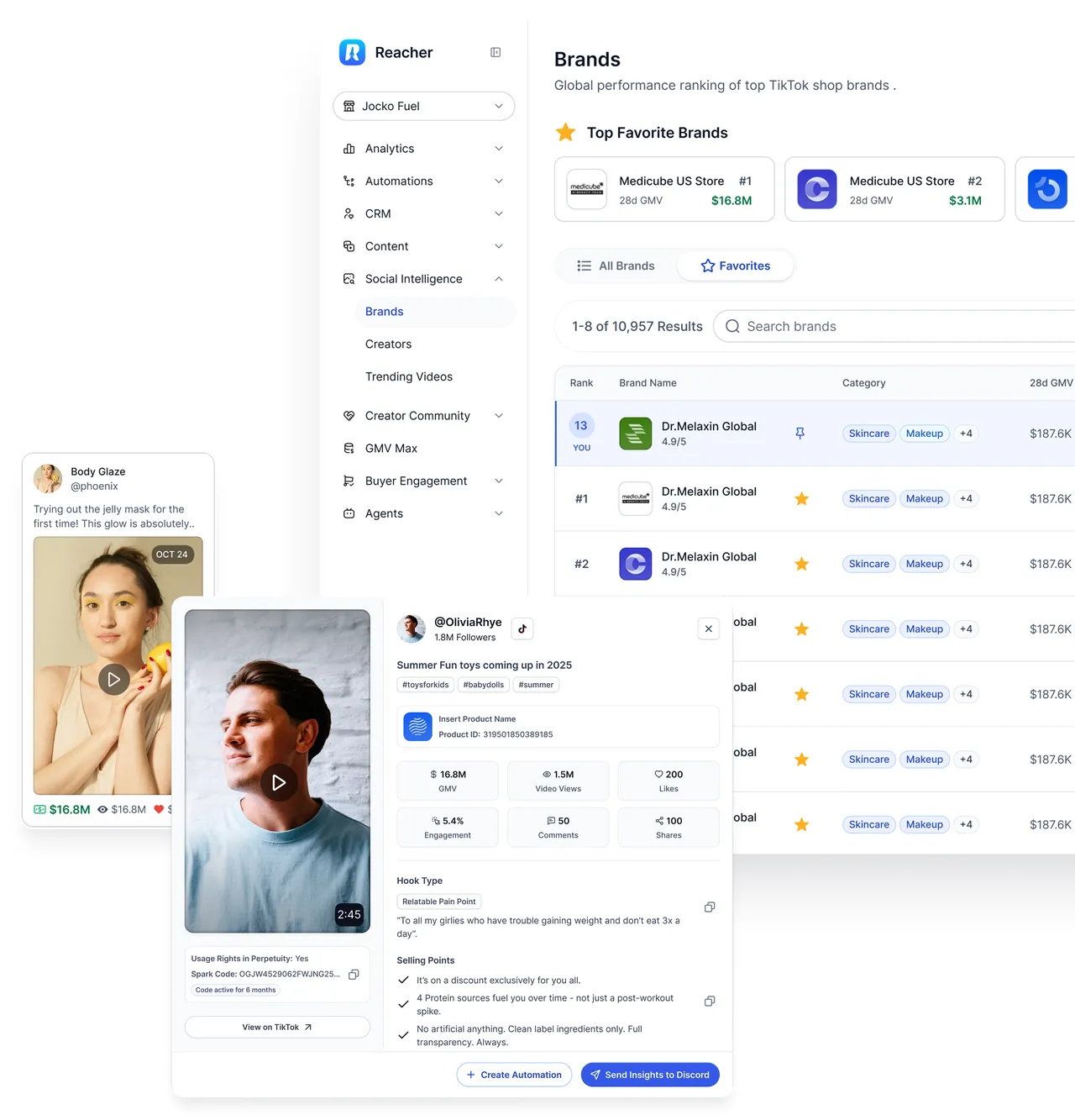This screenshot has height=1120, width=1075.
Task: Click the View on TikTok button
Action: [x=277, y=1028]
